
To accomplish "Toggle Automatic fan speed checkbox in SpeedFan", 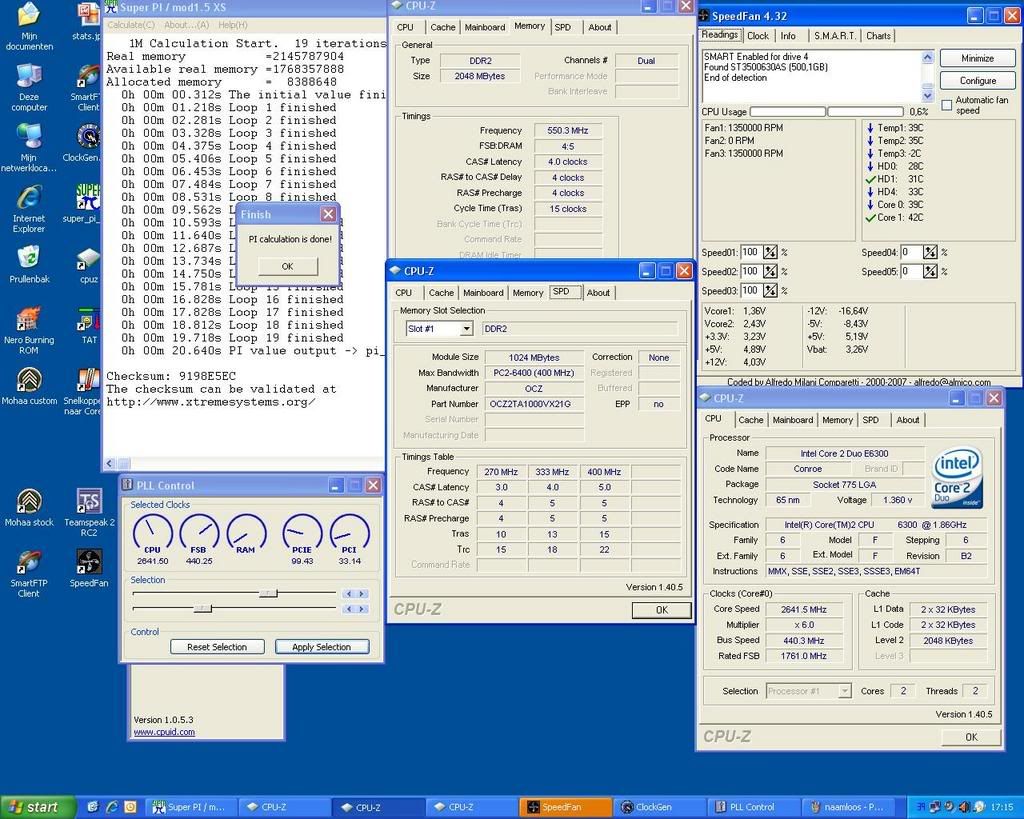I will click(x=947, y=105).
